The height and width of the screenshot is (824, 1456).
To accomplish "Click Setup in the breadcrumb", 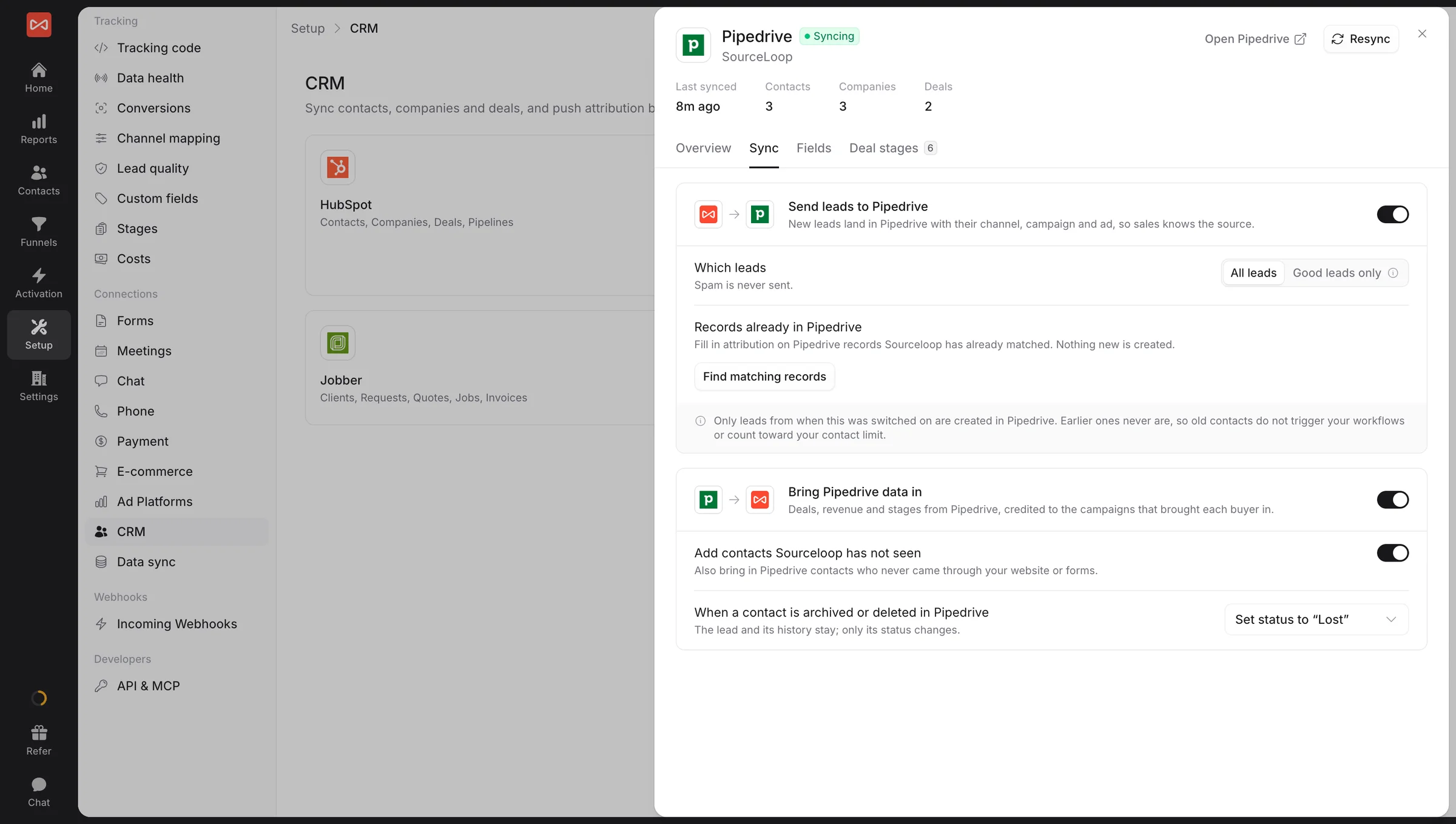I will click(308, 28).
